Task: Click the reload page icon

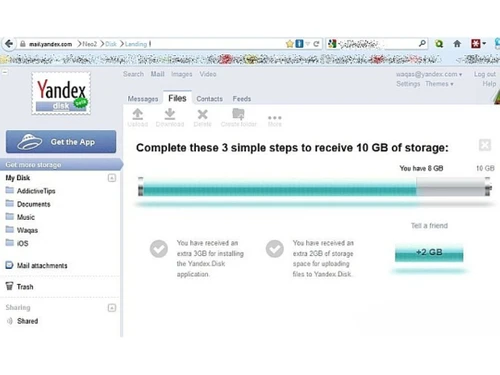Action: [316, 44]
